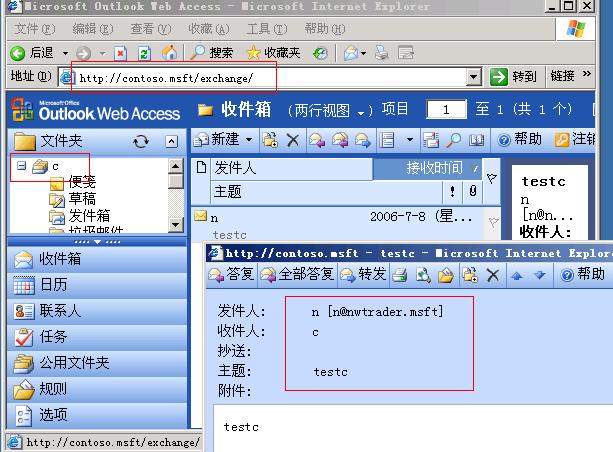The height and width of the screenshot is (452, 613).
Task: Click the IE Refresh page icon
Action: click(145, 52)
